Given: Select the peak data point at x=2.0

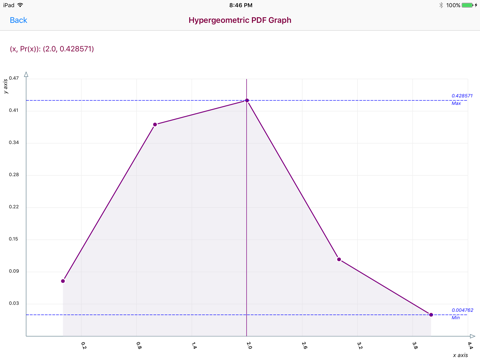Looking at the screenshot, I should click(247, 100).
